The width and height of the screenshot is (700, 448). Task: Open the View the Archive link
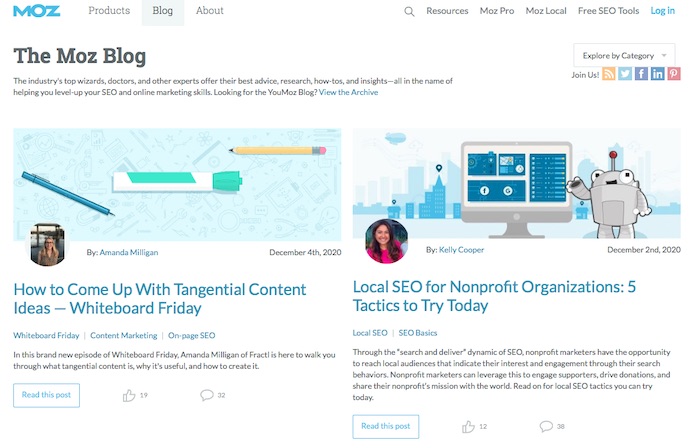349,92
